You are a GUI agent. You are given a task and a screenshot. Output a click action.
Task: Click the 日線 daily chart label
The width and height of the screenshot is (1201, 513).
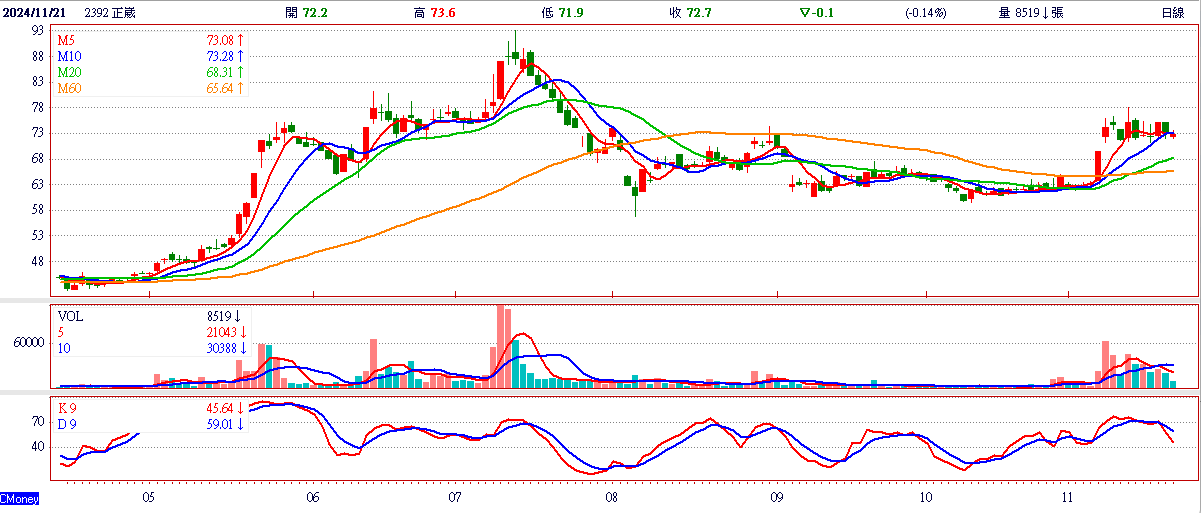click(x=1172, y=13)
